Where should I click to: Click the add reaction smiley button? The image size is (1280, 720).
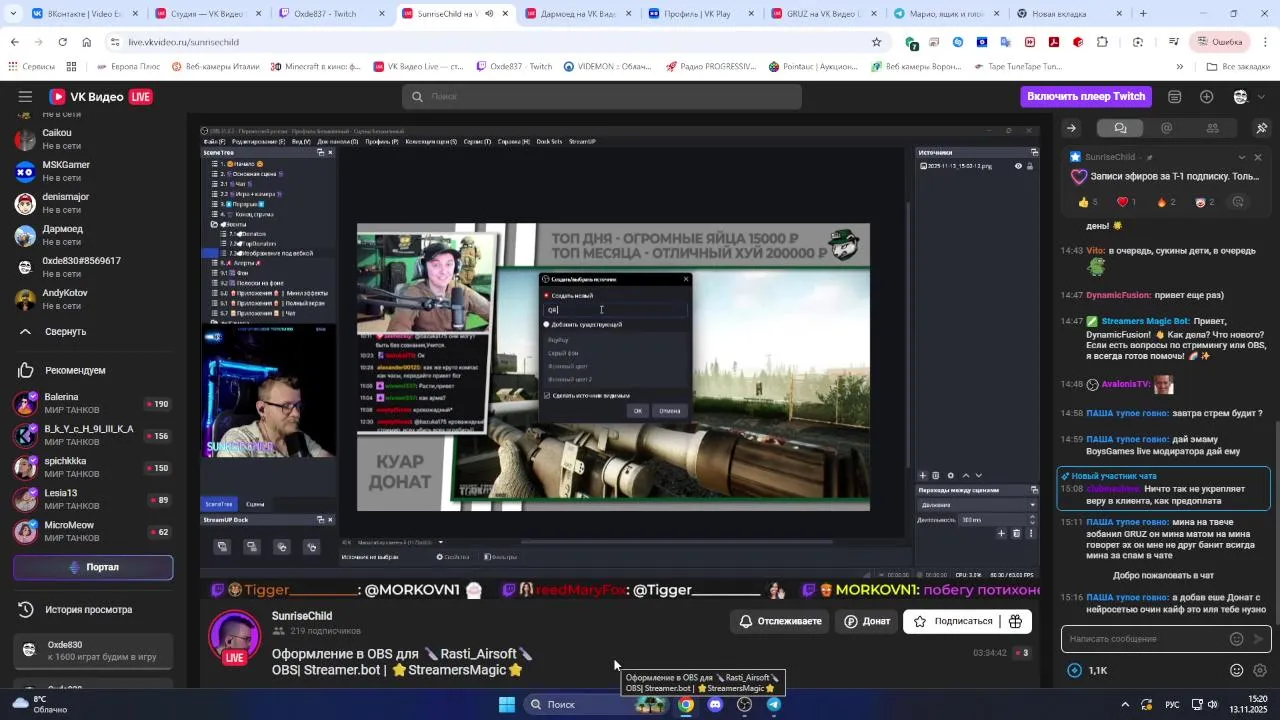tap(1238, 202)
